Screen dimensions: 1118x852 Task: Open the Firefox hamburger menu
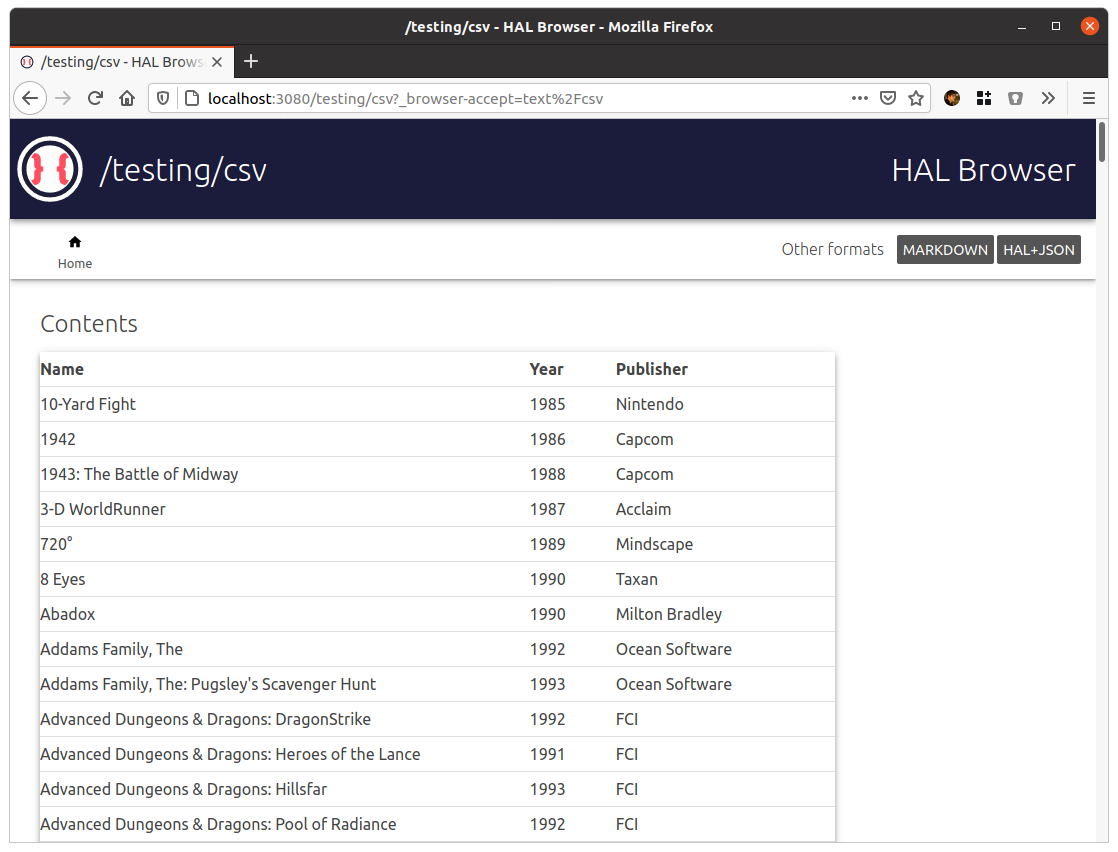click(x=1089, y=98)
